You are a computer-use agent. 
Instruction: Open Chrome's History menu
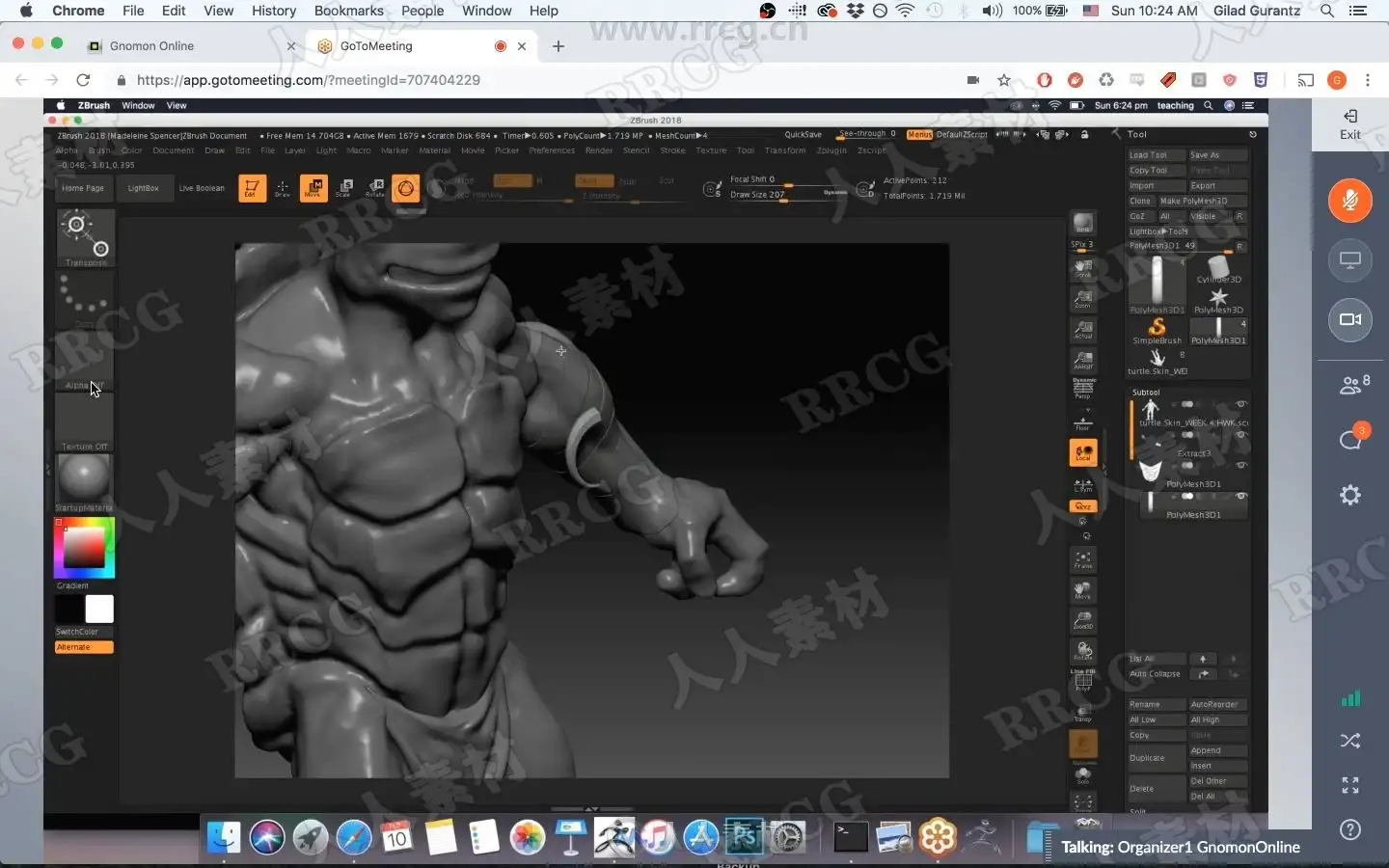pos(274,11)
